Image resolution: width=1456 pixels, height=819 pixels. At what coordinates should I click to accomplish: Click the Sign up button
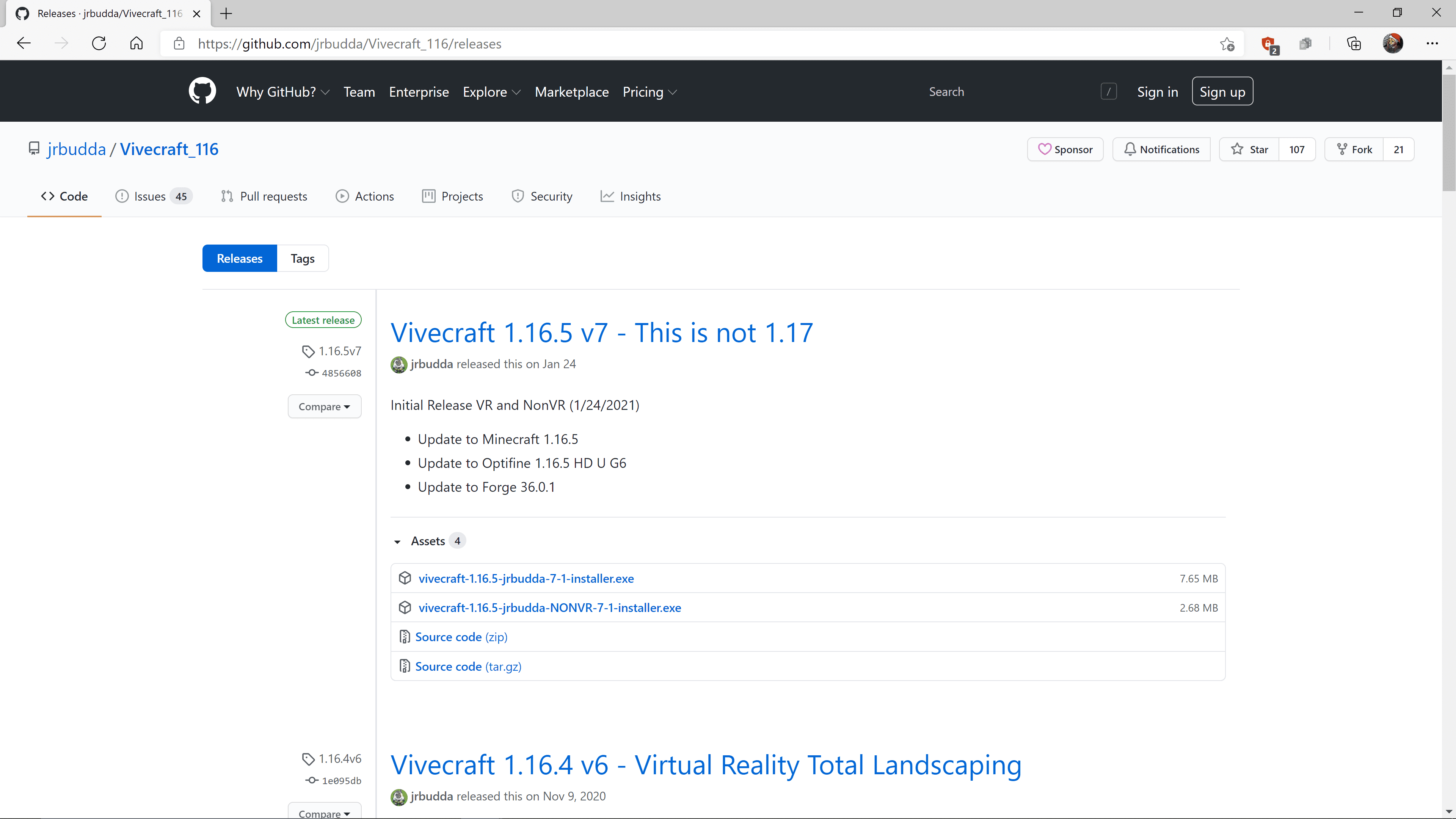point(1222,91)
